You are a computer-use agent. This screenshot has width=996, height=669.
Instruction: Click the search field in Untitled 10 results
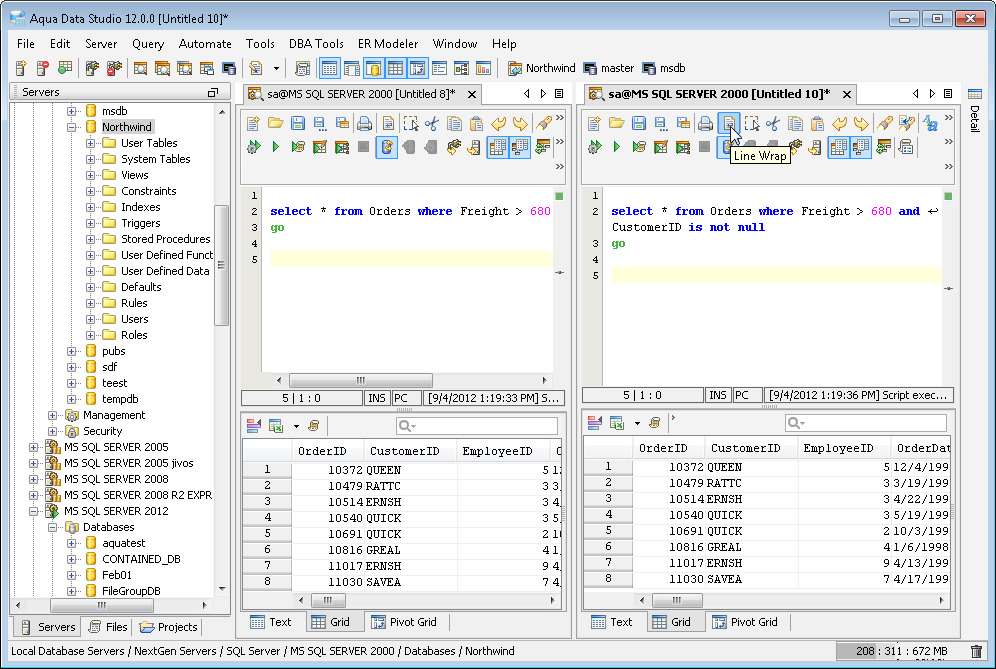pos(866,422)
